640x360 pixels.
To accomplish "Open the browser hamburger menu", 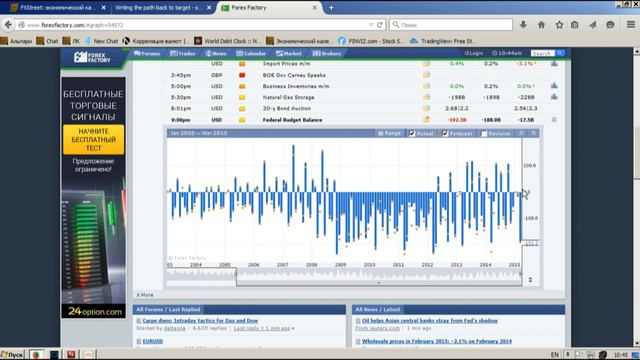I will click(631, 25).
